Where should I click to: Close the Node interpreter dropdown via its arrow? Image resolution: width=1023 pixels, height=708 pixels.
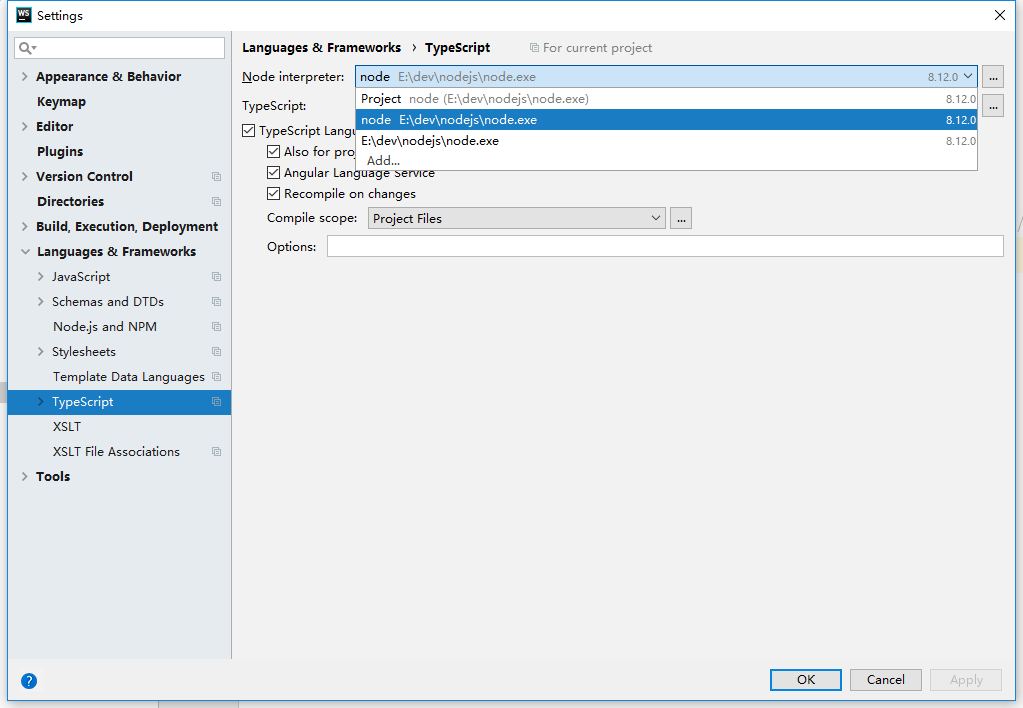[x=968, y=76]
